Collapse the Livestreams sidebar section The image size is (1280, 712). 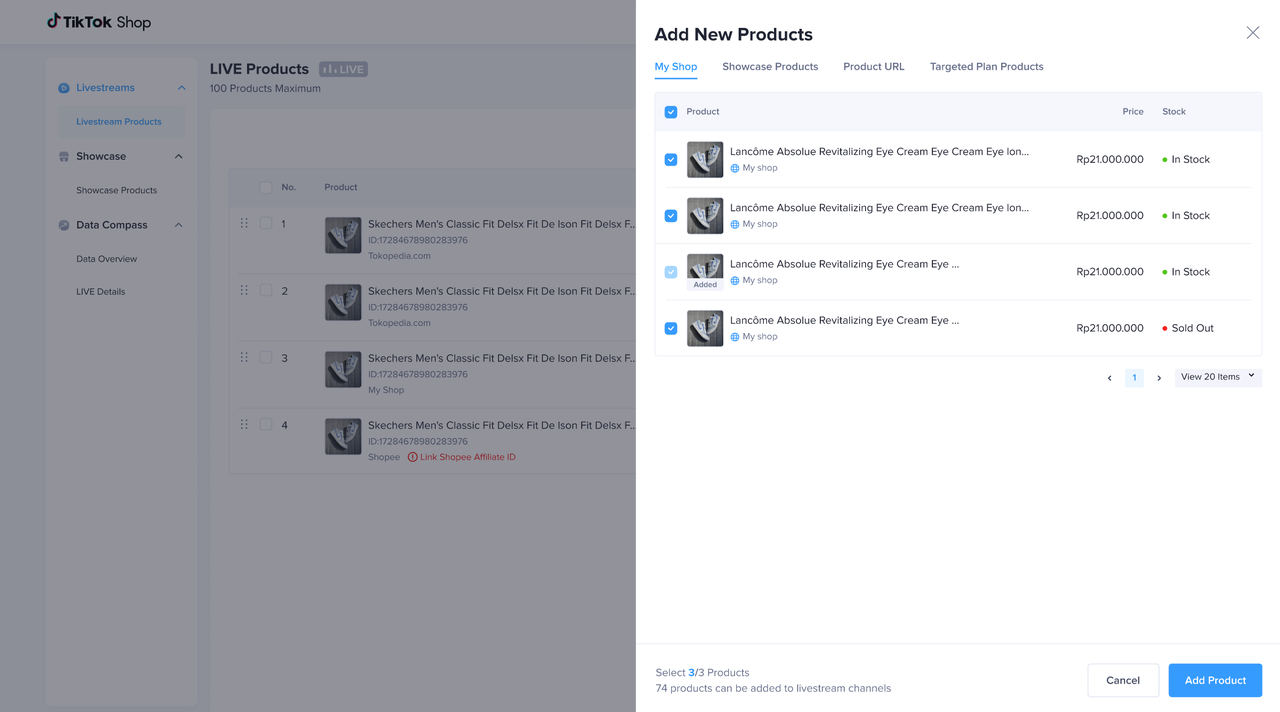[x=181, y=88]
